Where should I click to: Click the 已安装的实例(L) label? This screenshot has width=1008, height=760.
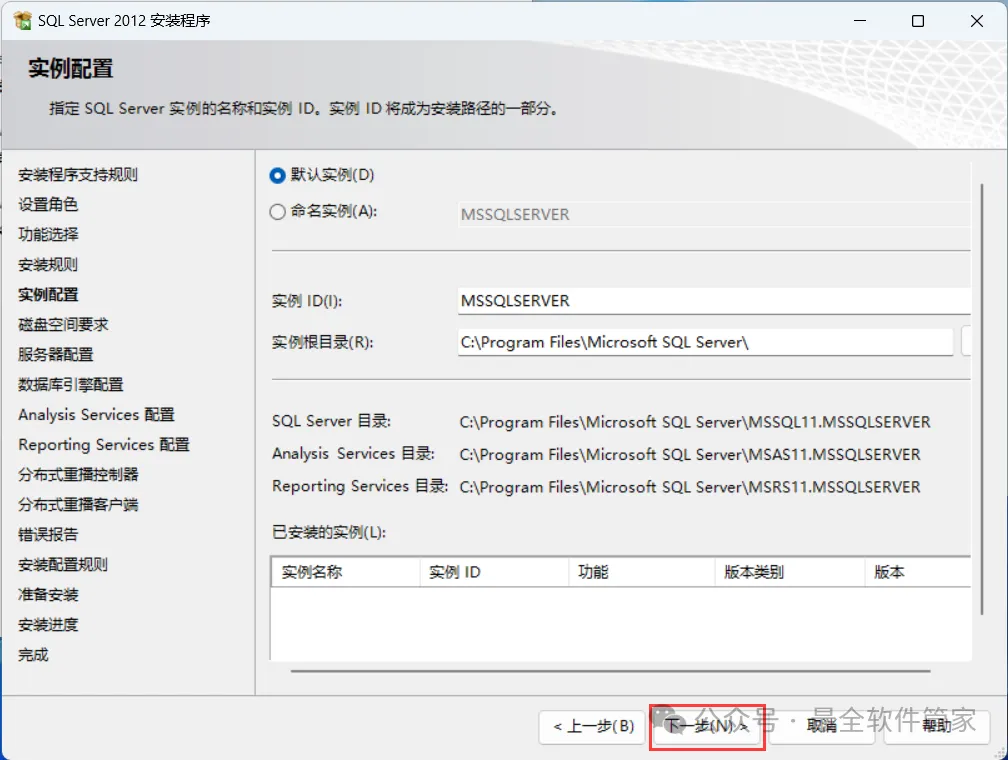pyautogui.click(x=328, y=532)
